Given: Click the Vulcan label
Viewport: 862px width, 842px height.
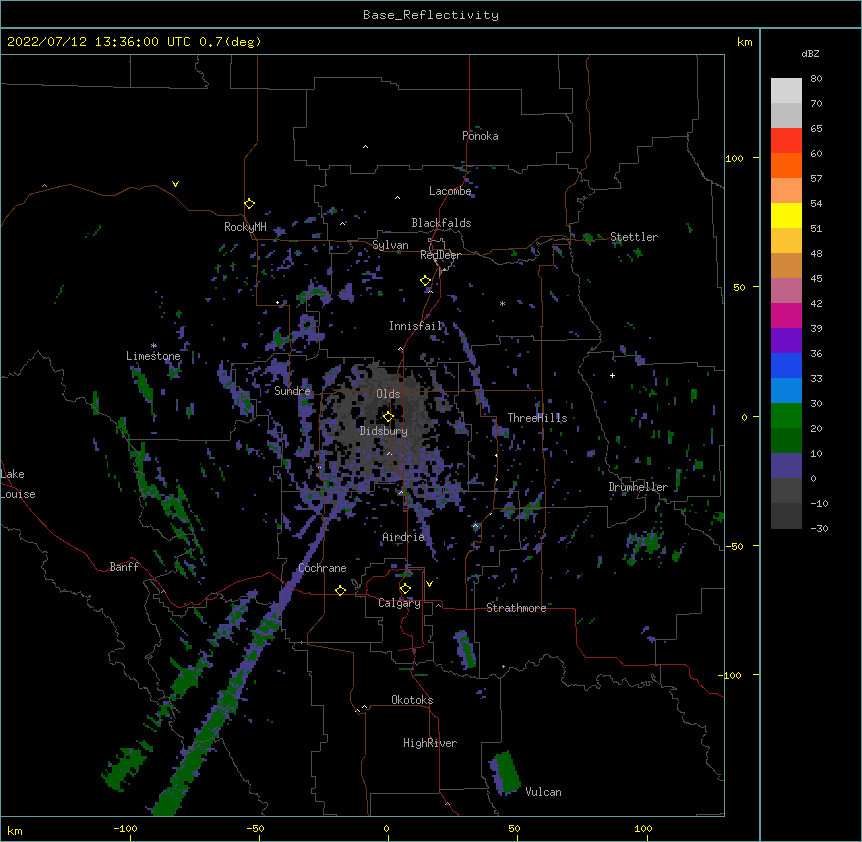Looking at the screenshot, I should [x=543, y=792].
